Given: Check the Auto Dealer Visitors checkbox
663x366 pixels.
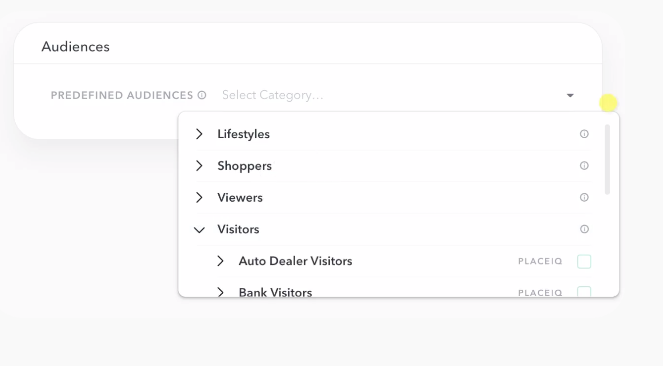Looking at the screenshot, I should click(x=584, y=262).
